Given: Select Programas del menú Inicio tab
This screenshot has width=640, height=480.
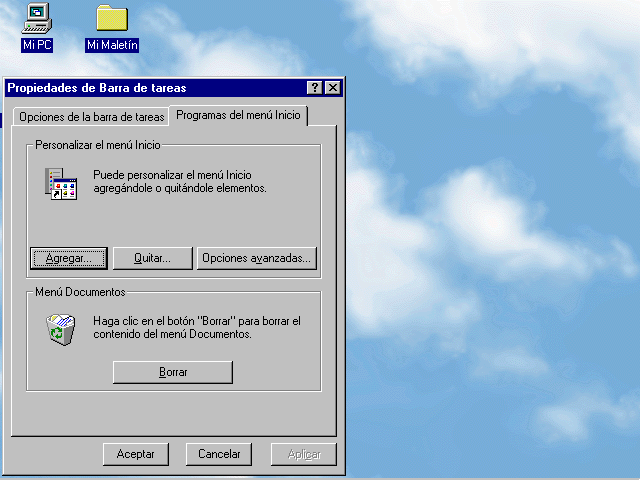Looking at the screenshot, I should click(x=238, y=115).
